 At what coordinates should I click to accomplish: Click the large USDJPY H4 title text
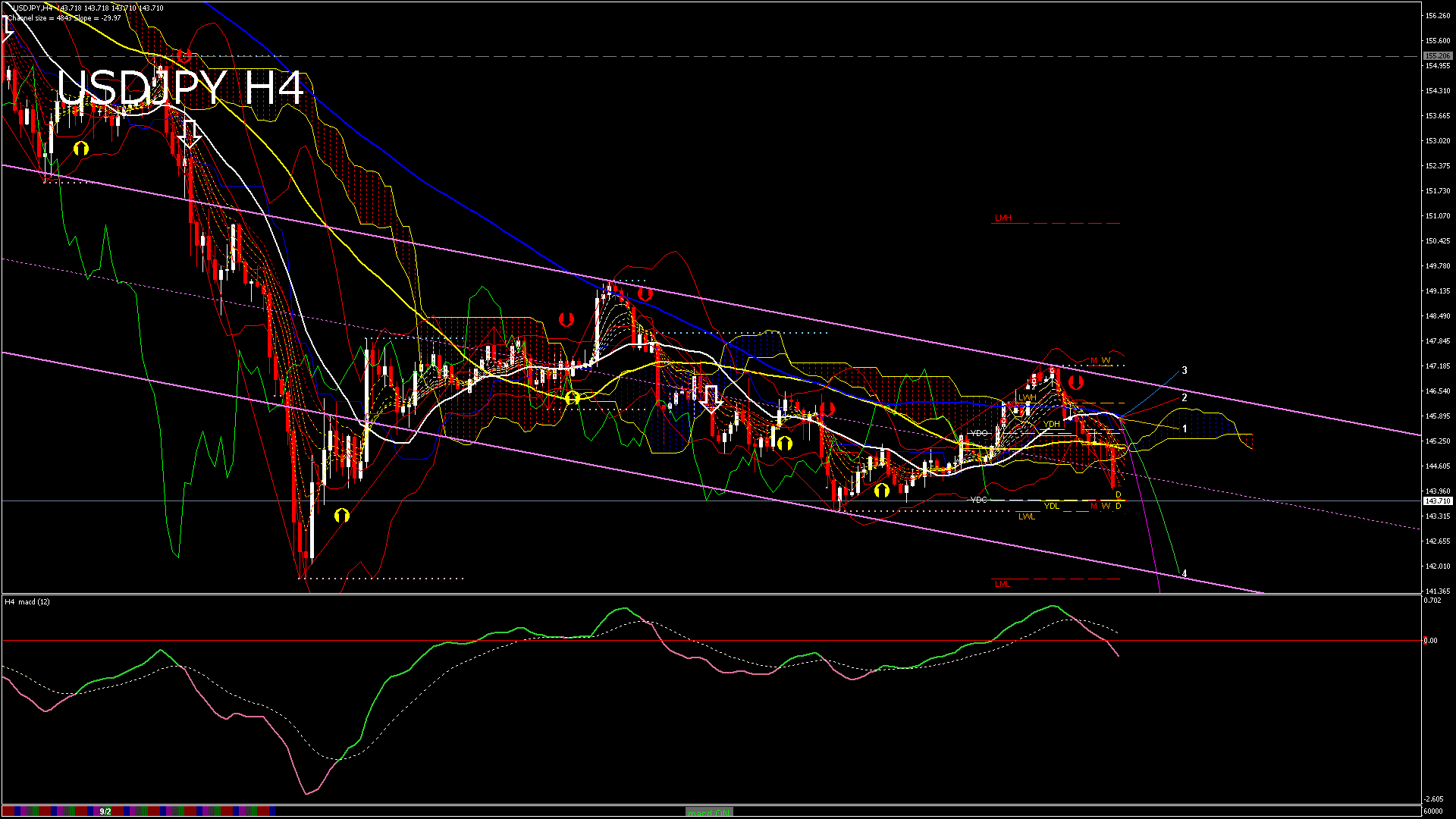180,88
